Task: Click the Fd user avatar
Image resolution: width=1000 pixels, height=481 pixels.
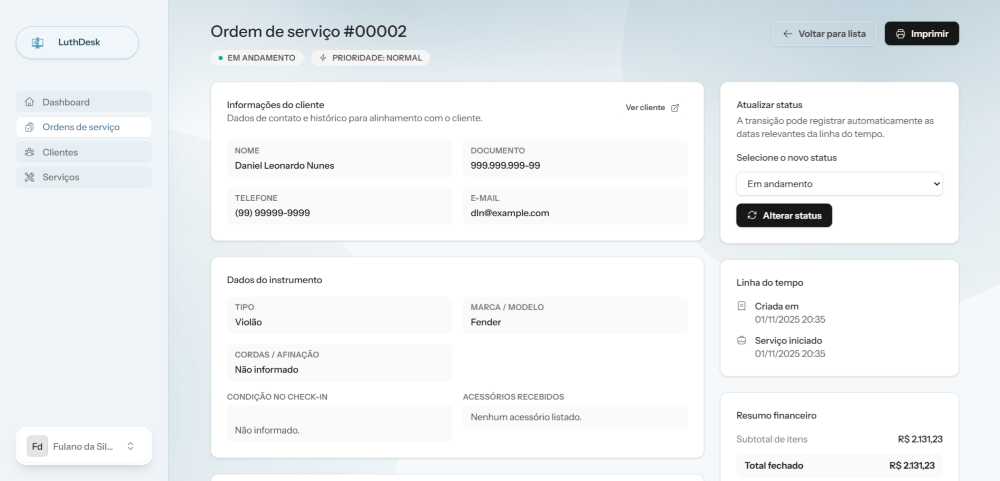Action: 37,447
